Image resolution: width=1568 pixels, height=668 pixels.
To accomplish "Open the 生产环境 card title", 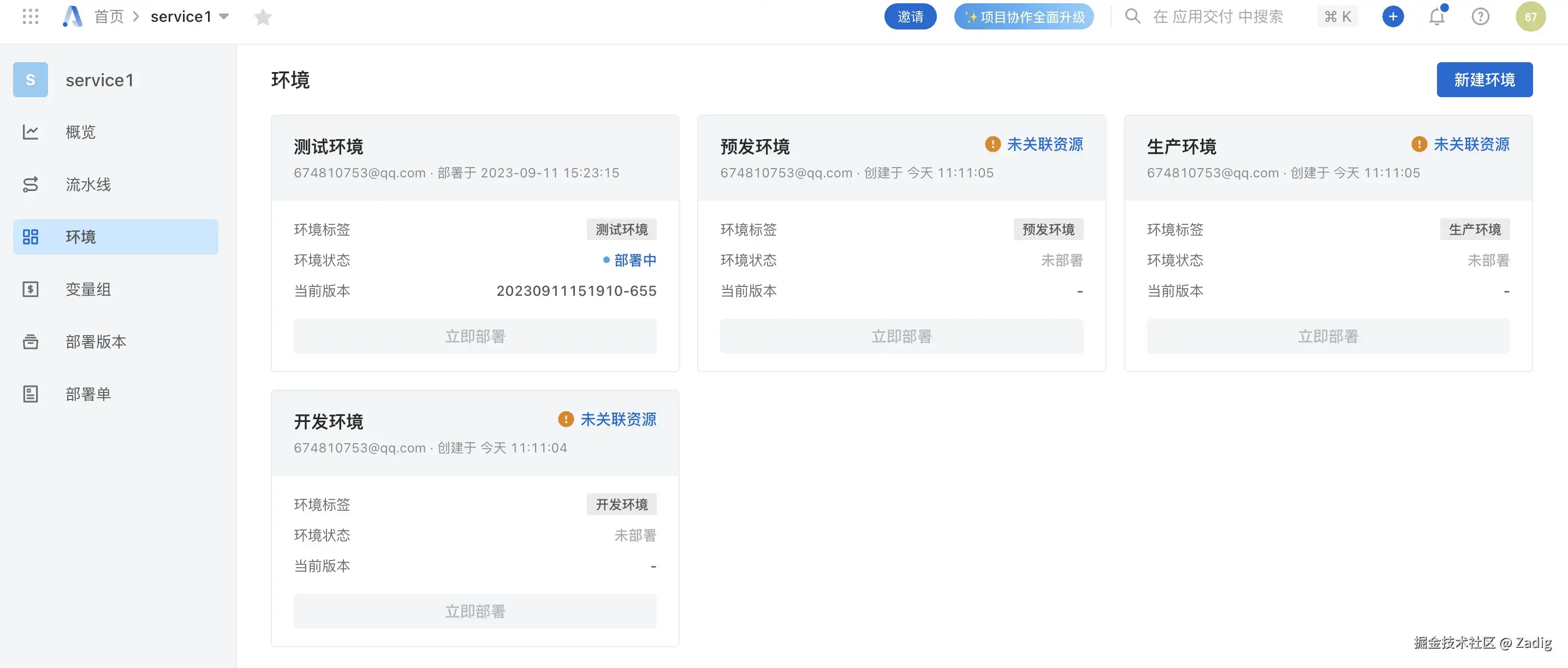I will pyautogui.click(x=1181, y=147).
